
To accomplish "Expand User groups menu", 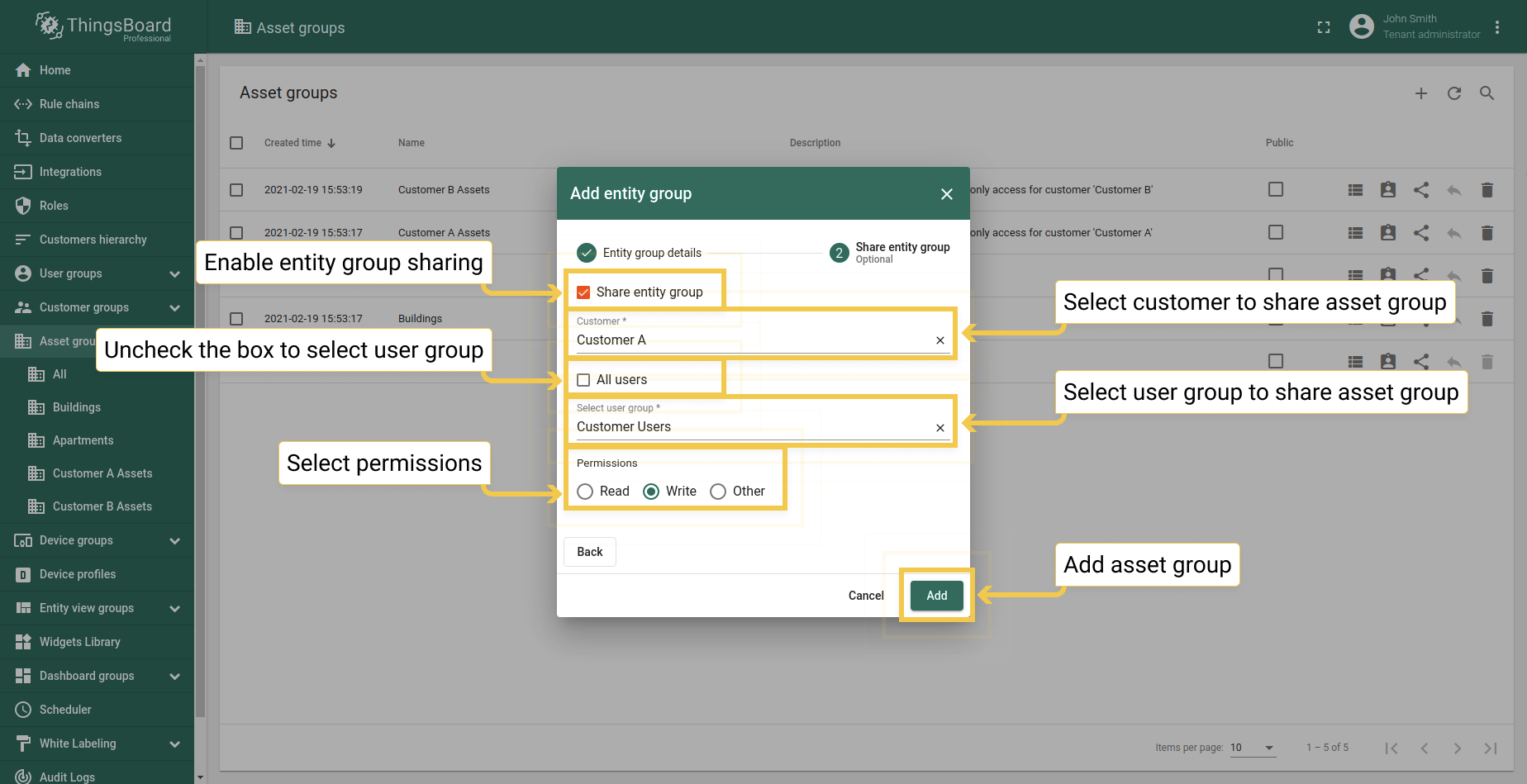I will pyautogui.click(x=174, y=274).
